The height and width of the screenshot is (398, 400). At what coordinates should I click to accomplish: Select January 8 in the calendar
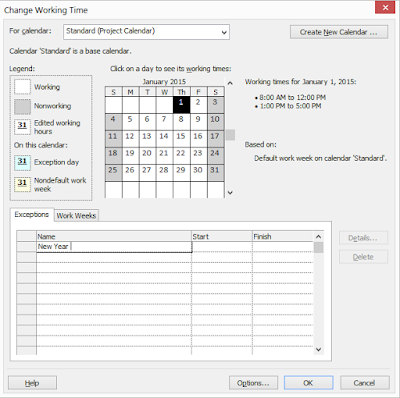pyautogui.click(x=181, y=122)
